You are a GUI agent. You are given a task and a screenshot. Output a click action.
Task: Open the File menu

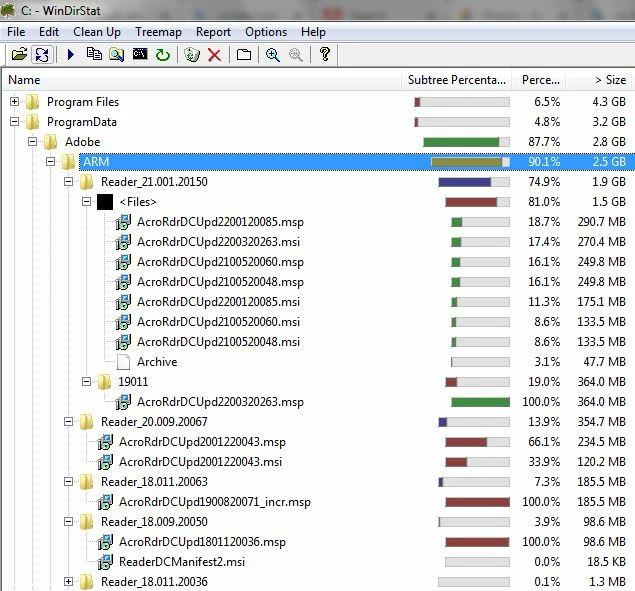click(x=16, y=32)
